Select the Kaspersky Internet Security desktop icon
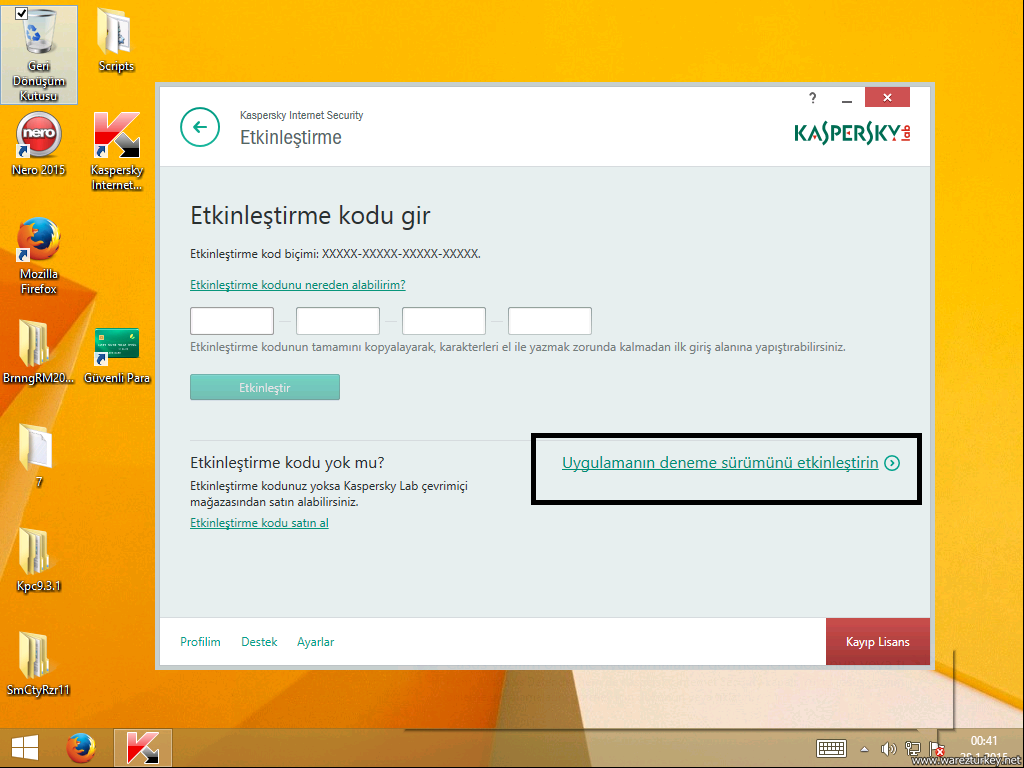The width and height of the screenshot is (1024, 768). (x=117, y=137)
